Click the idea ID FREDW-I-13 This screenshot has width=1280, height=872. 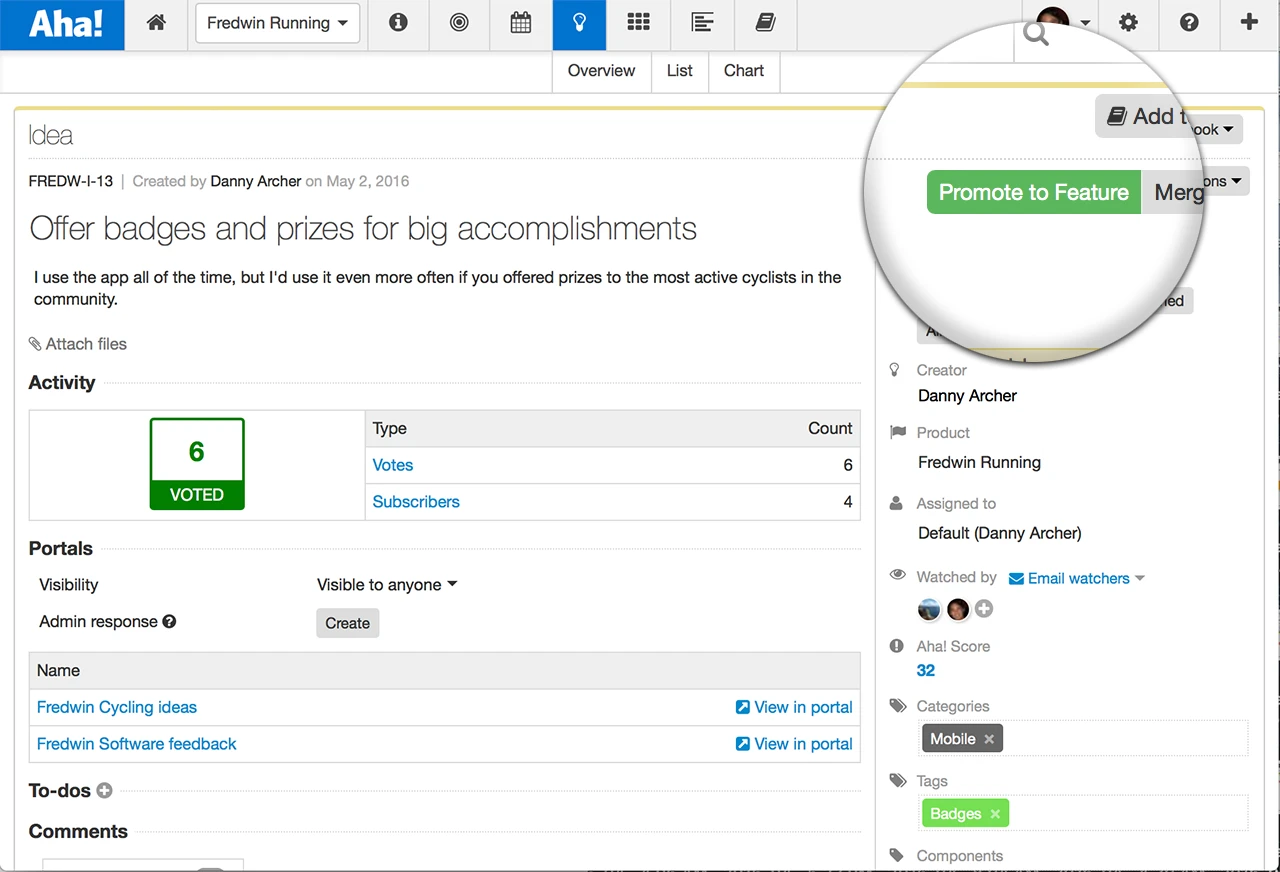[71, 182]
